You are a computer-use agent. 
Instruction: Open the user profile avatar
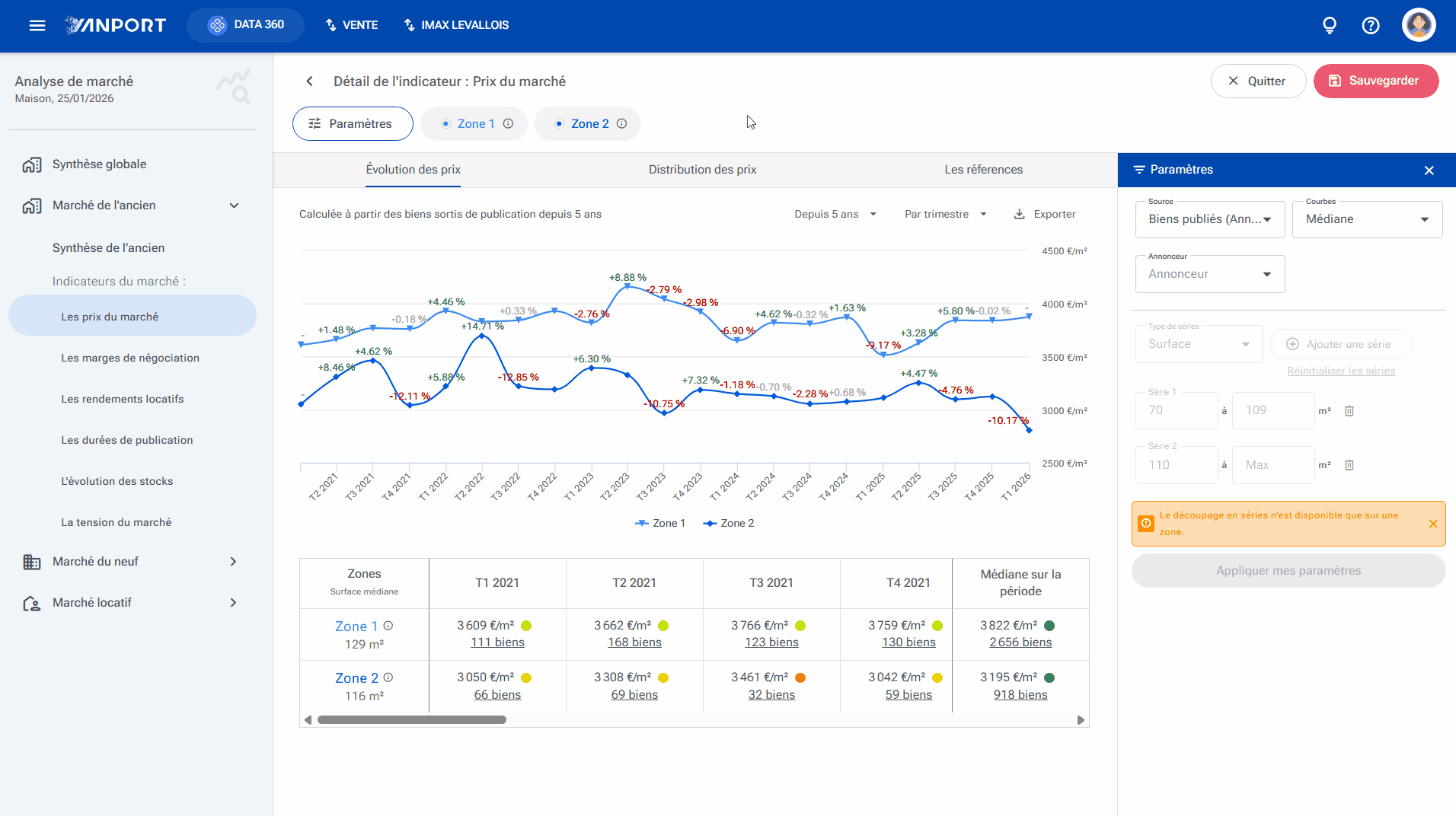(1419, 25)
